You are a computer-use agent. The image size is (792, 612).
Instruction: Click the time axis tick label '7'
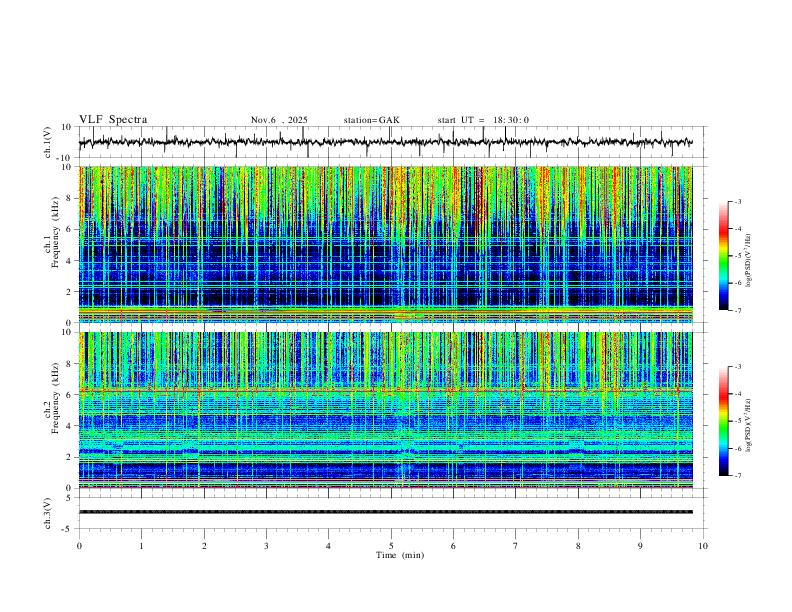(x=516, y=546)
